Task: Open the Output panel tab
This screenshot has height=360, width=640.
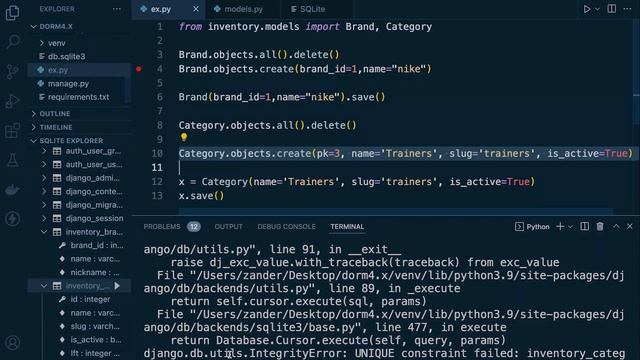Action: (229, 227)
